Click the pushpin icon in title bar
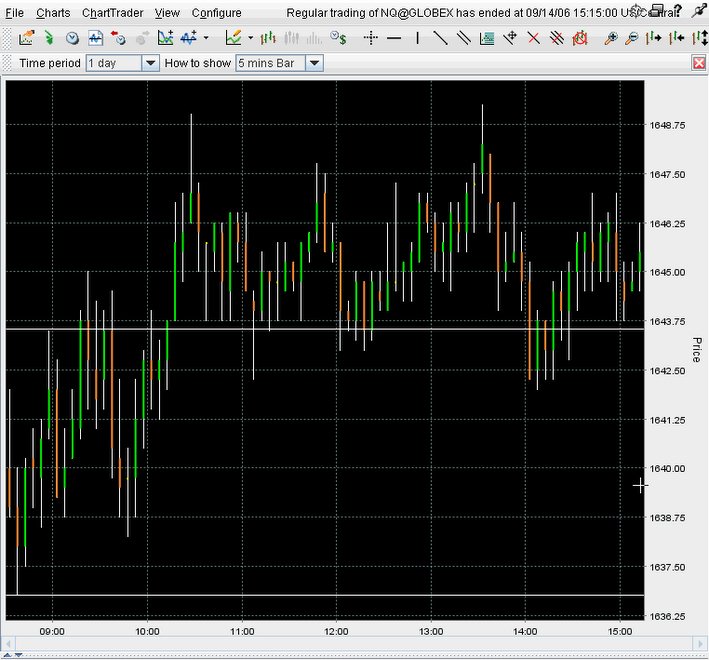709x660 pixels. 700,11
